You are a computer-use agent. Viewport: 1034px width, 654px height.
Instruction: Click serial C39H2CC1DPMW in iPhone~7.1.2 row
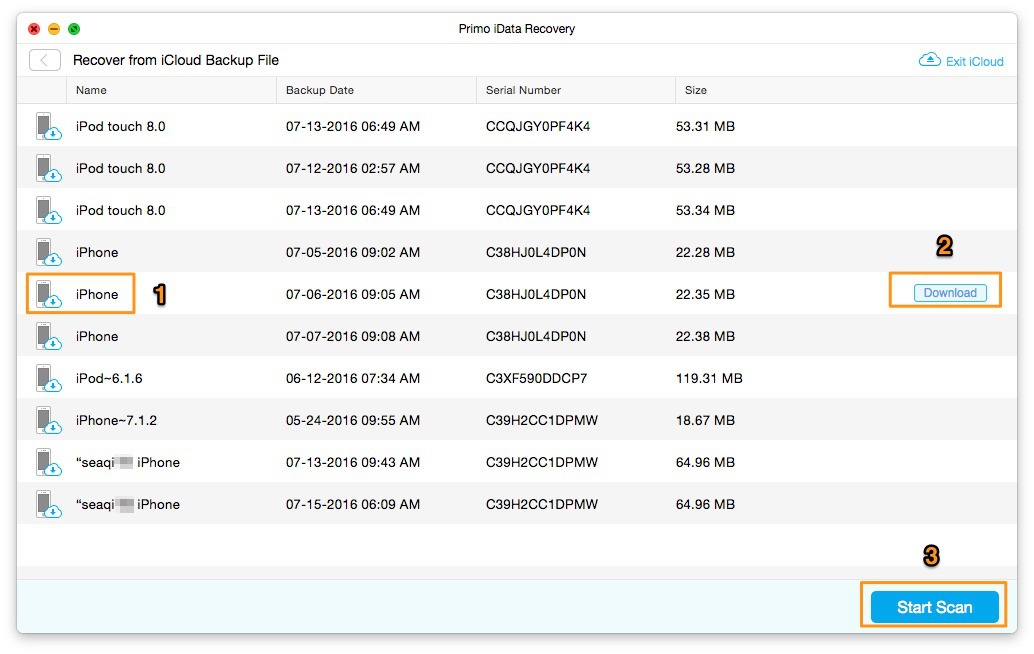541,421
